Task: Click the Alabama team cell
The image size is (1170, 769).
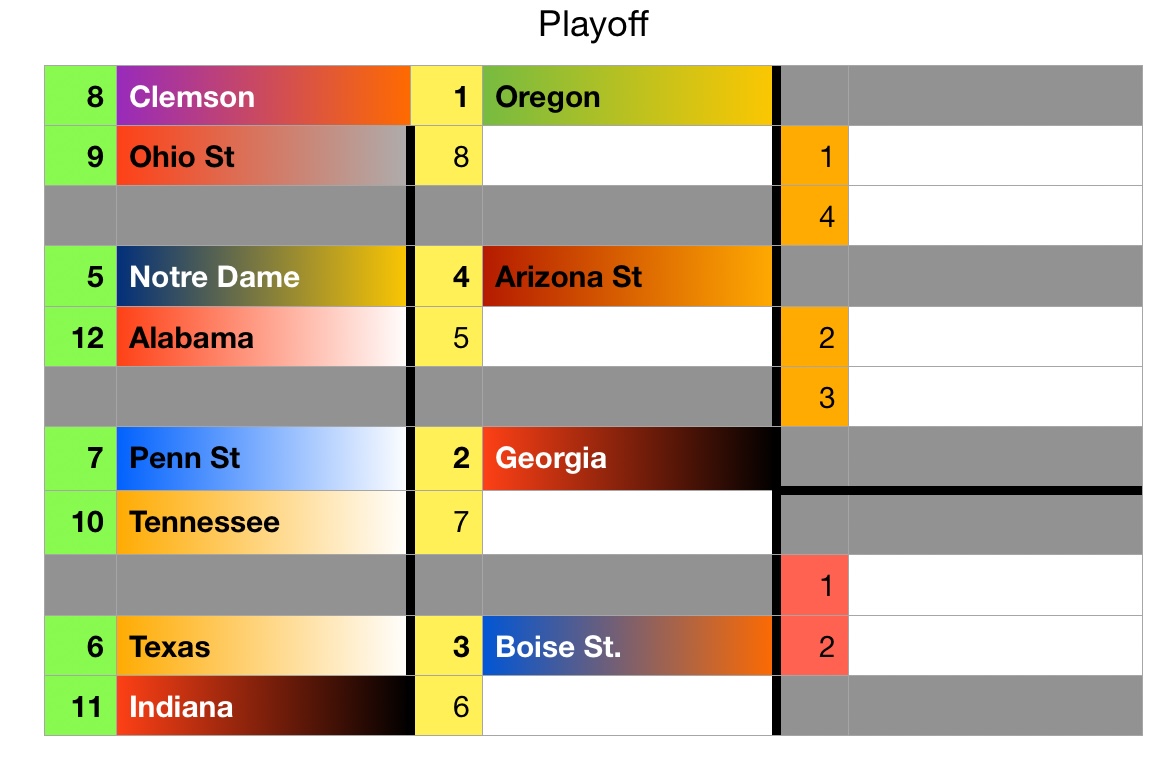Action: [x=261, y=337]
